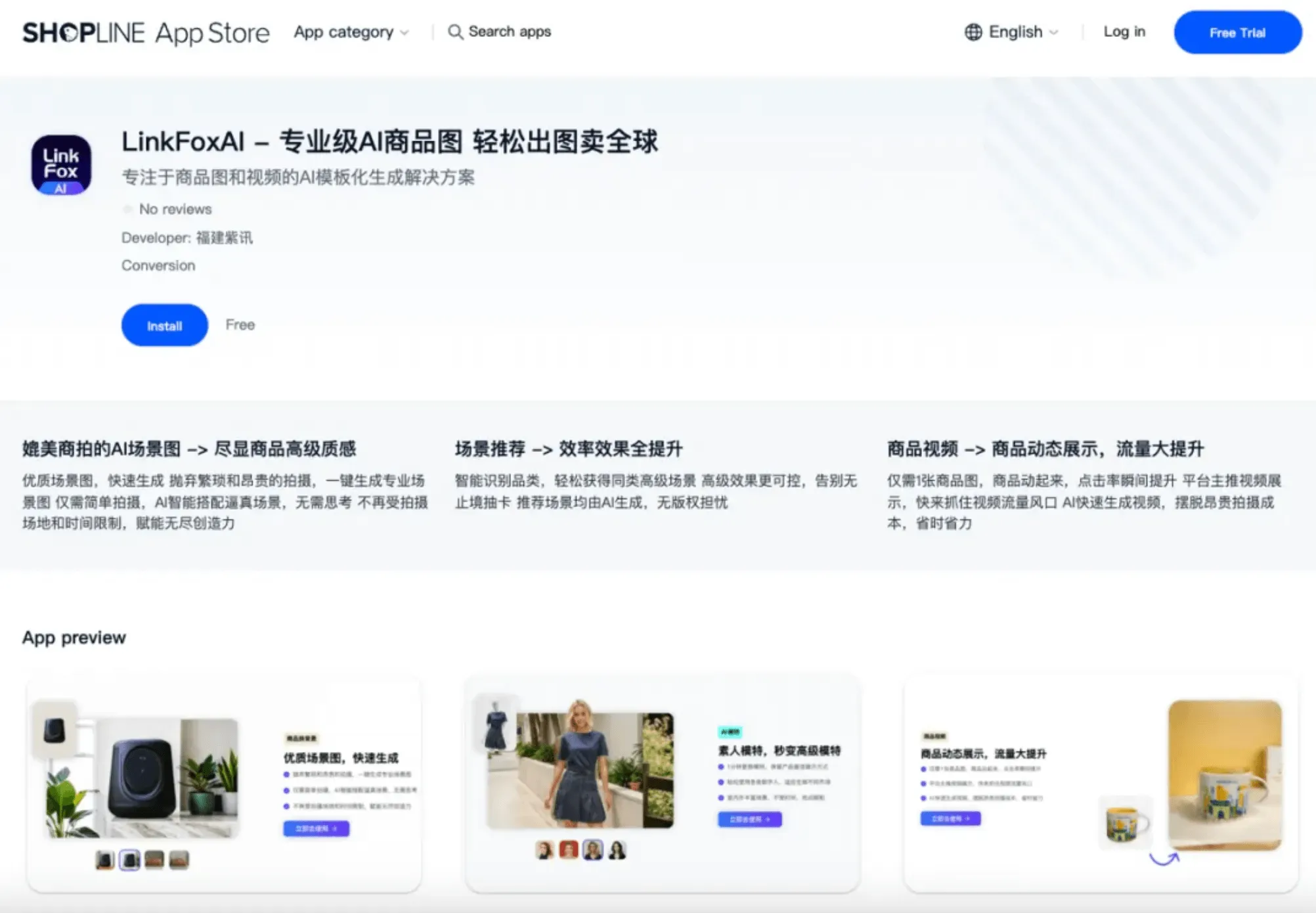Screen dimensions: 1316x913
Task: Click the small speaker product thumbnail top-left
Action: coord(55,730)
